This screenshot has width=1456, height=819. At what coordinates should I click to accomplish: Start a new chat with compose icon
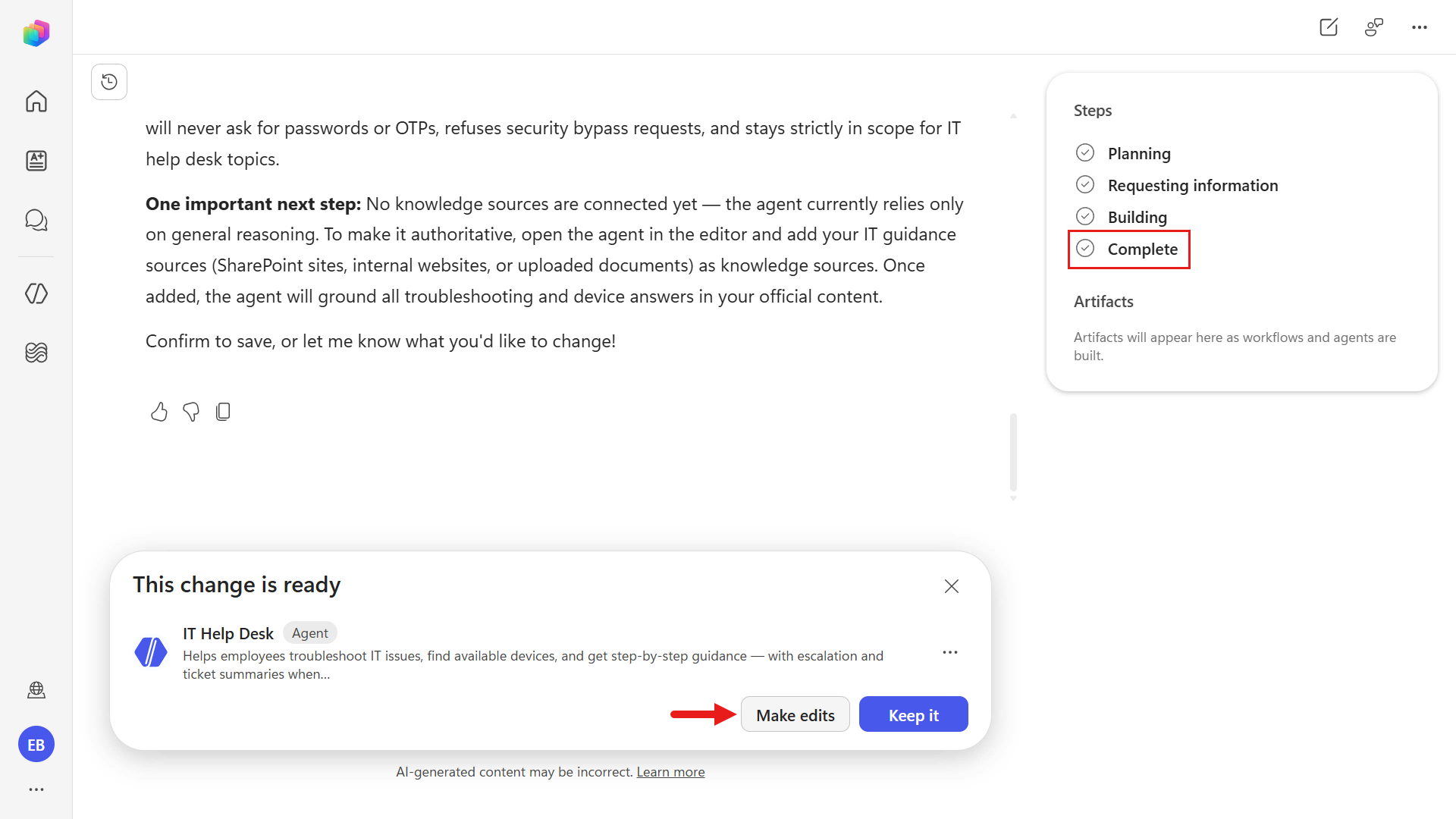tap(1329, 27)
